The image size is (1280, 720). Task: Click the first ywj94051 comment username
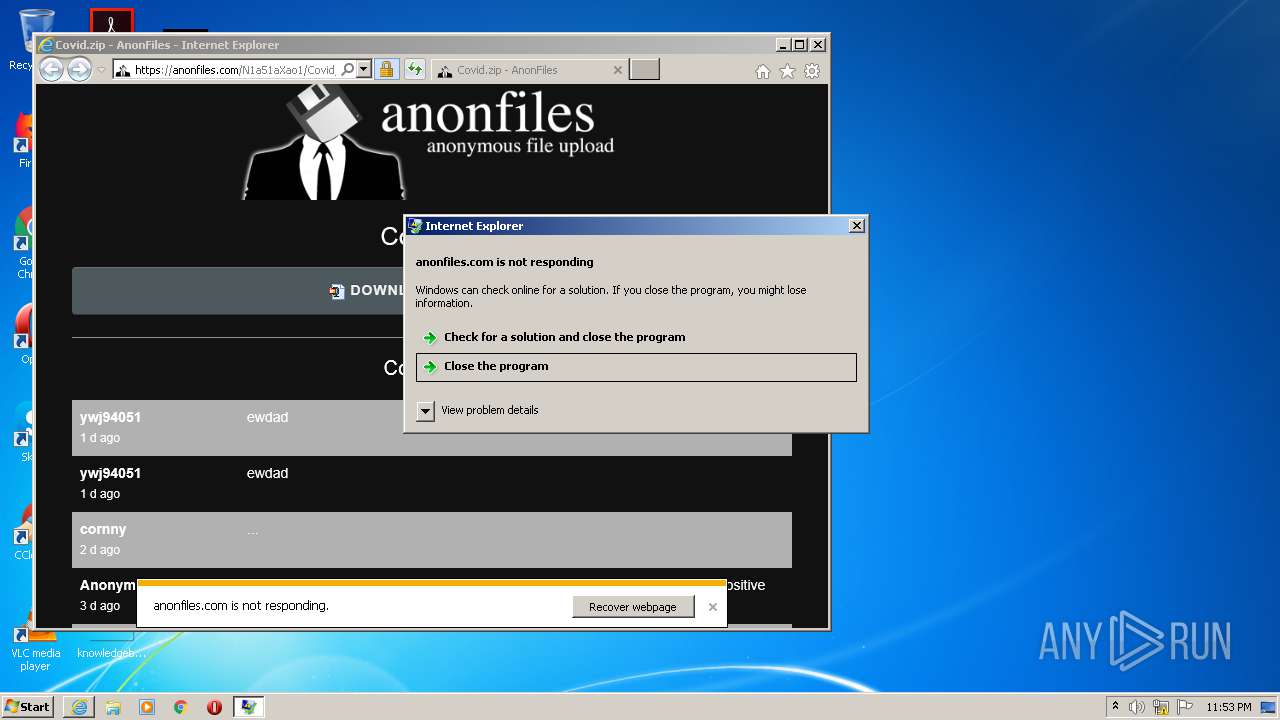click(110, 417)
